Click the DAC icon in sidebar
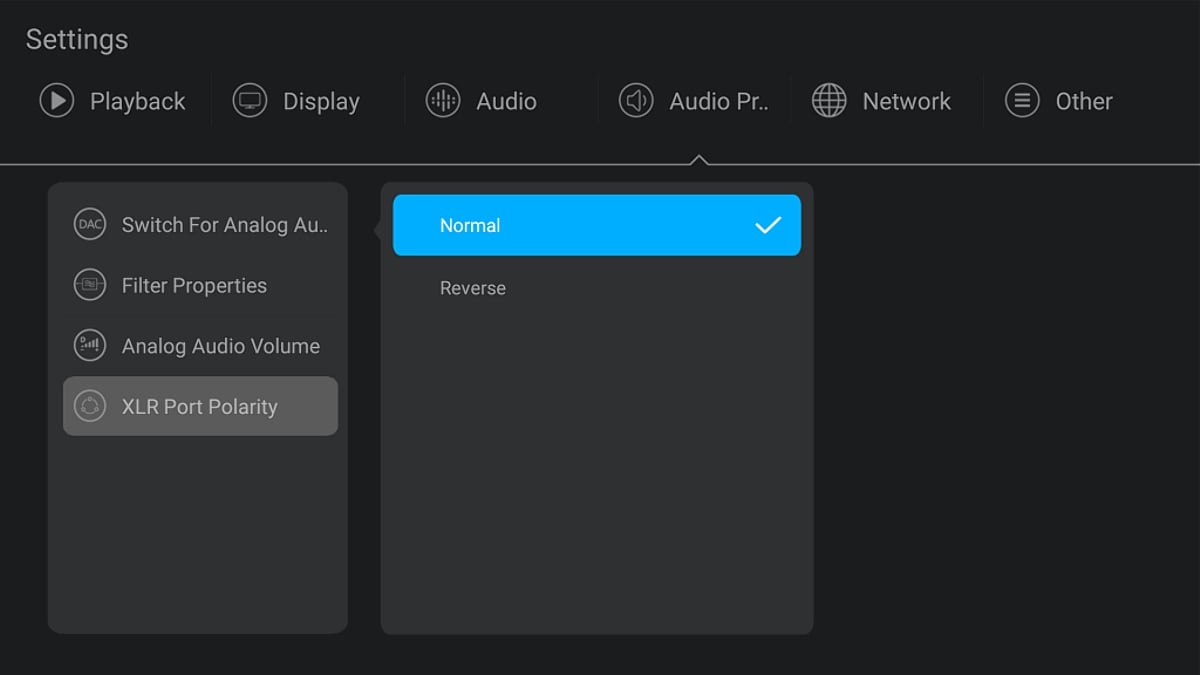Image resolution: width=1200 pixels, height=675 pixels. click(90, 225)
